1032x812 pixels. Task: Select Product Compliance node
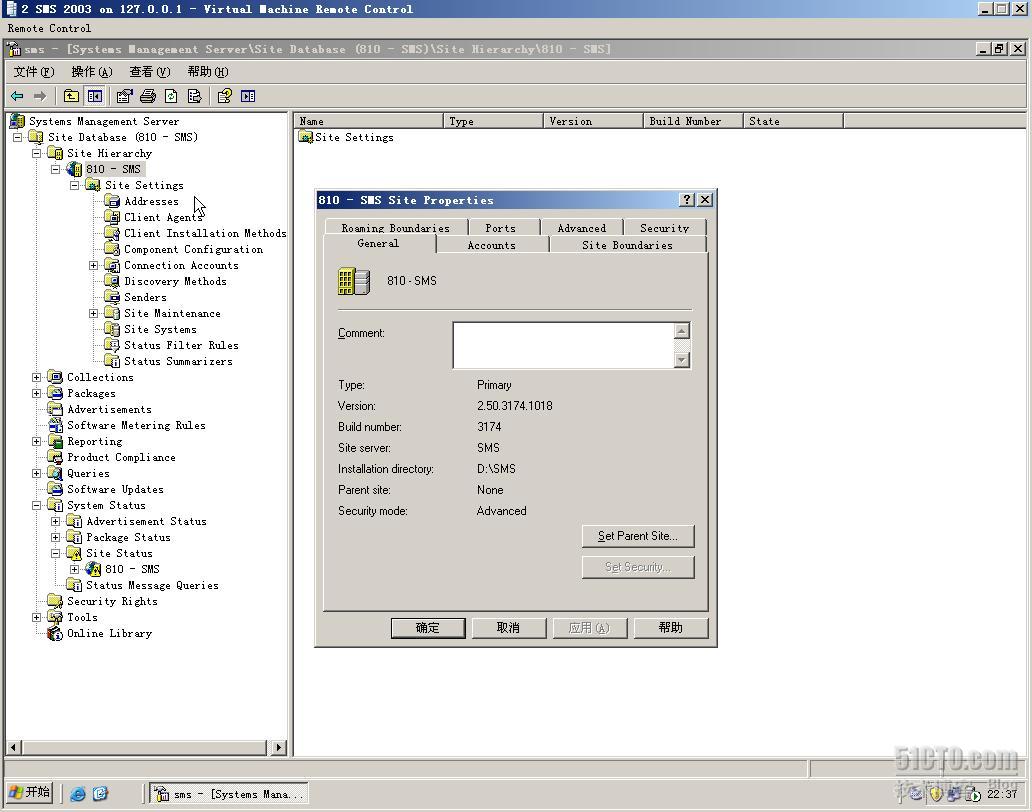(121, 457)
